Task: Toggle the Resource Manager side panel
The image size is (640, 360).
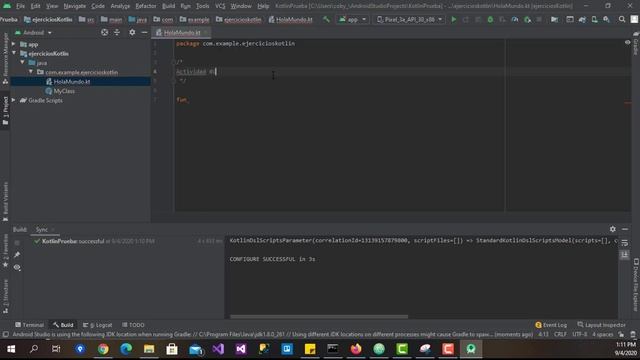Action: point(5,58)
